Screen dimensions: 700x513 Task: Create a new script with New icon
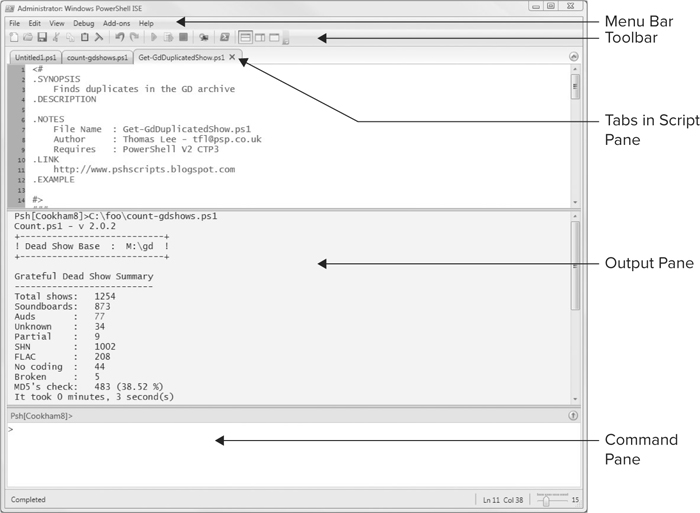point(14,38)
